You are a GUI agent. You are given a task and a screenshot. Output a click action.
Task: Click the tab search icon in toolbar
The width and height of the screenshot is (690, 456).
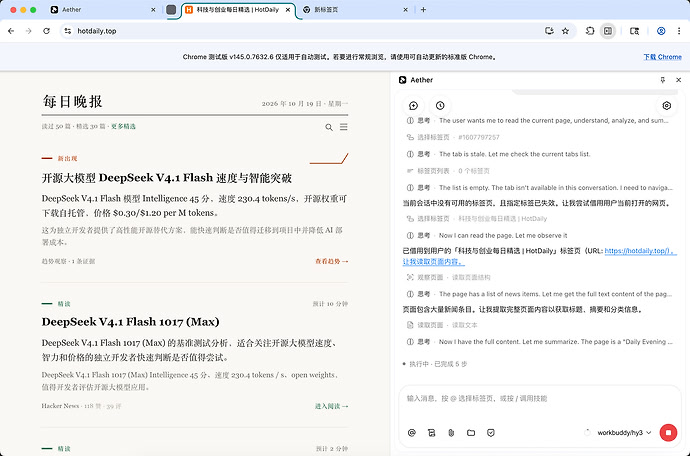click(634, 31)
